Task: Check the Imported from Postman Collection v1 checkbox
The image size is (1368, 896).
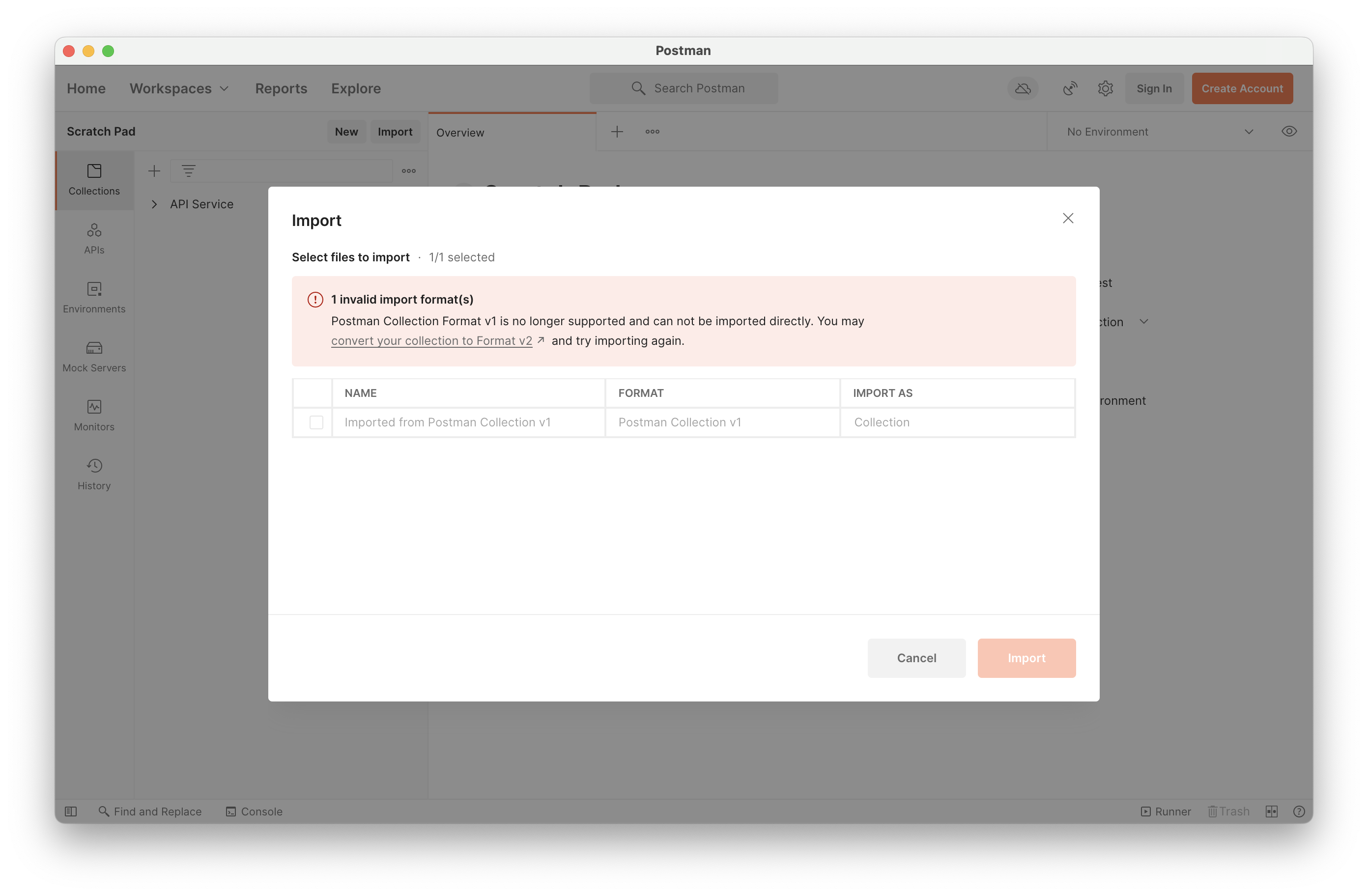Action: pyautogui.click(x=317, y=422)
